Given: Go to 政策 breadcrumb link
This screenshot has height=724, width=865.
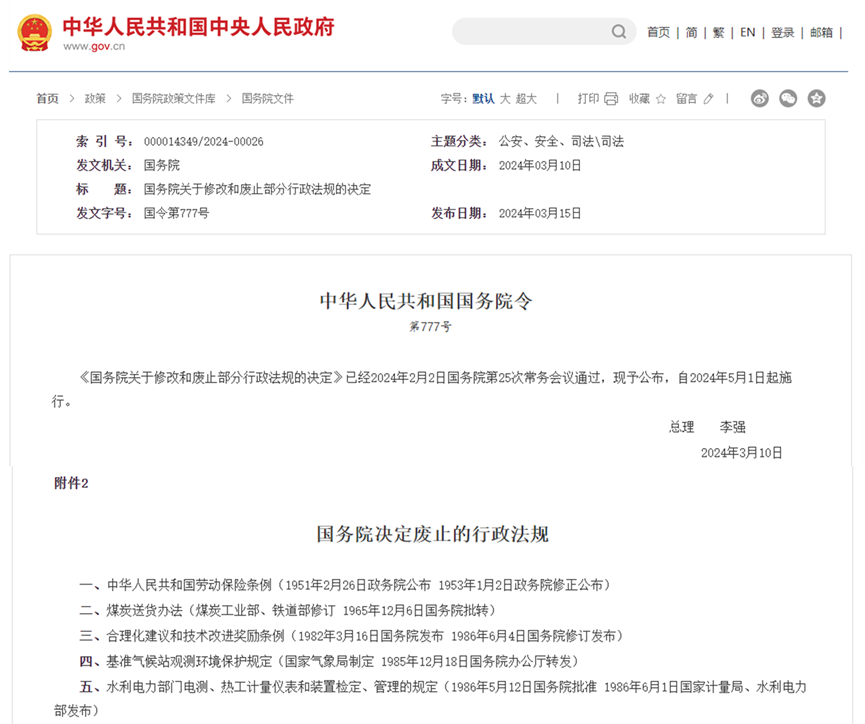Looking at the screenshot, I should pos(95,99).
